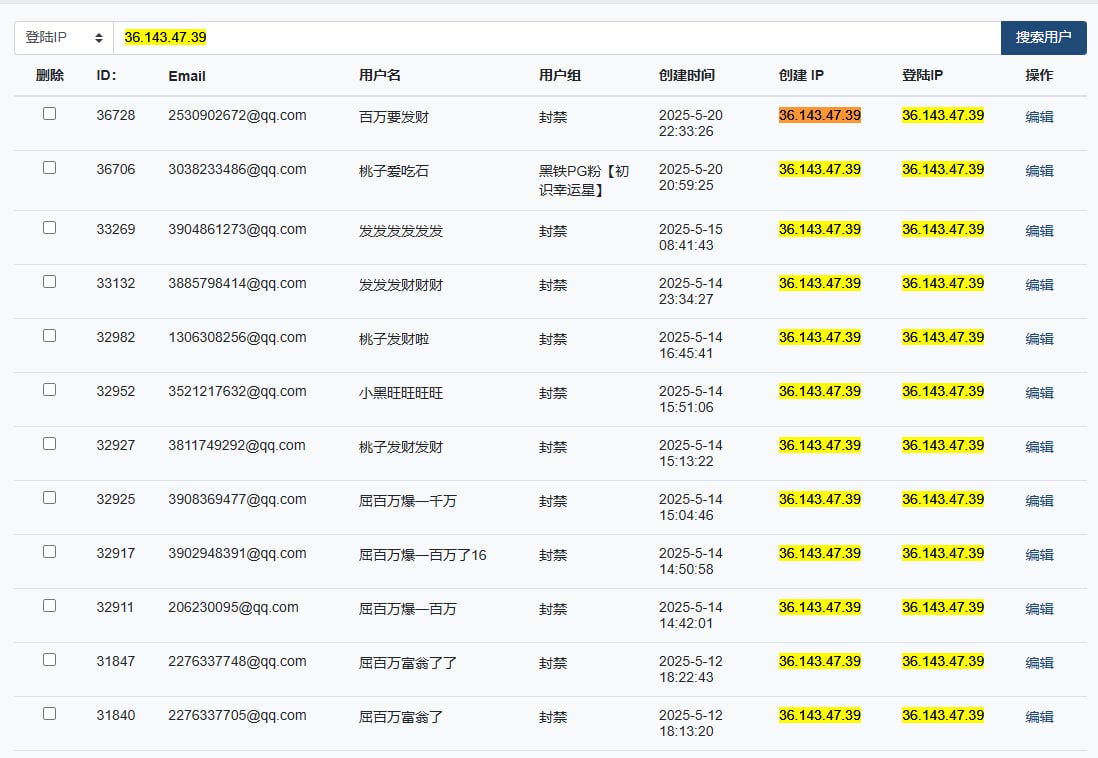Open 编辑 link for user 小黑旺旺旺旺
Image resolution: width=1098 pixels, height=758 pixels.
(x=1039, y=393)
